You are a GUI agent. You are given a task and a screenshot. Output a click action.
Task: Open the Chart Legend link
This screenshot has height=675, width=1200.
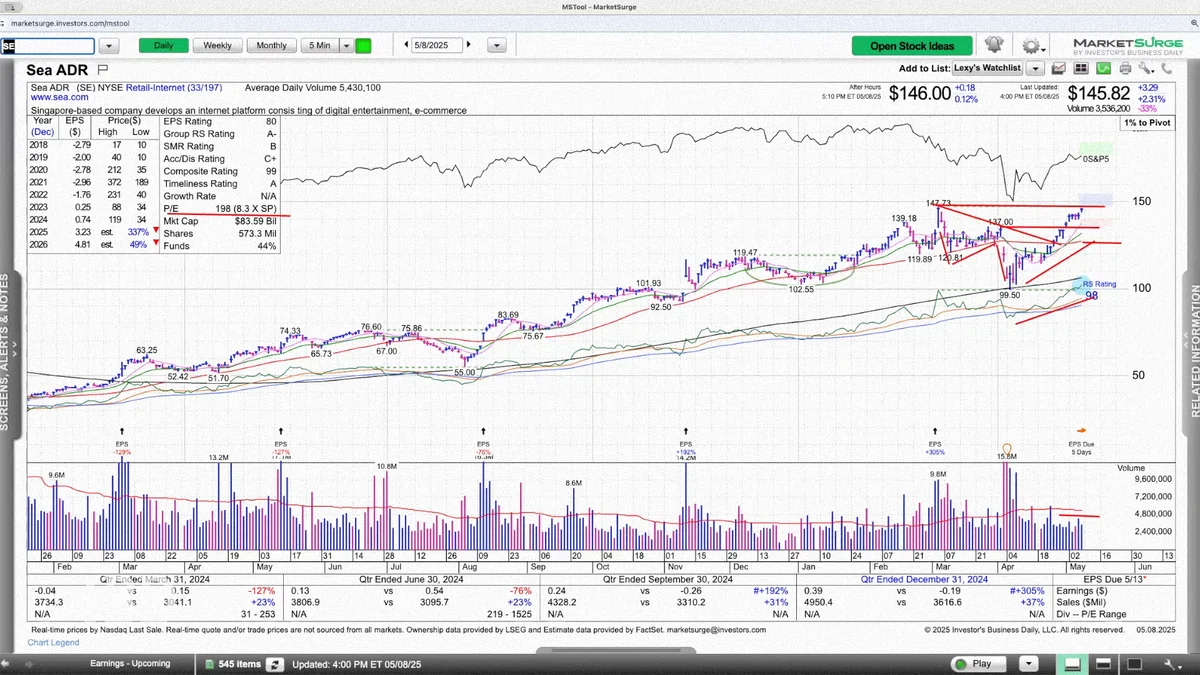53,642
